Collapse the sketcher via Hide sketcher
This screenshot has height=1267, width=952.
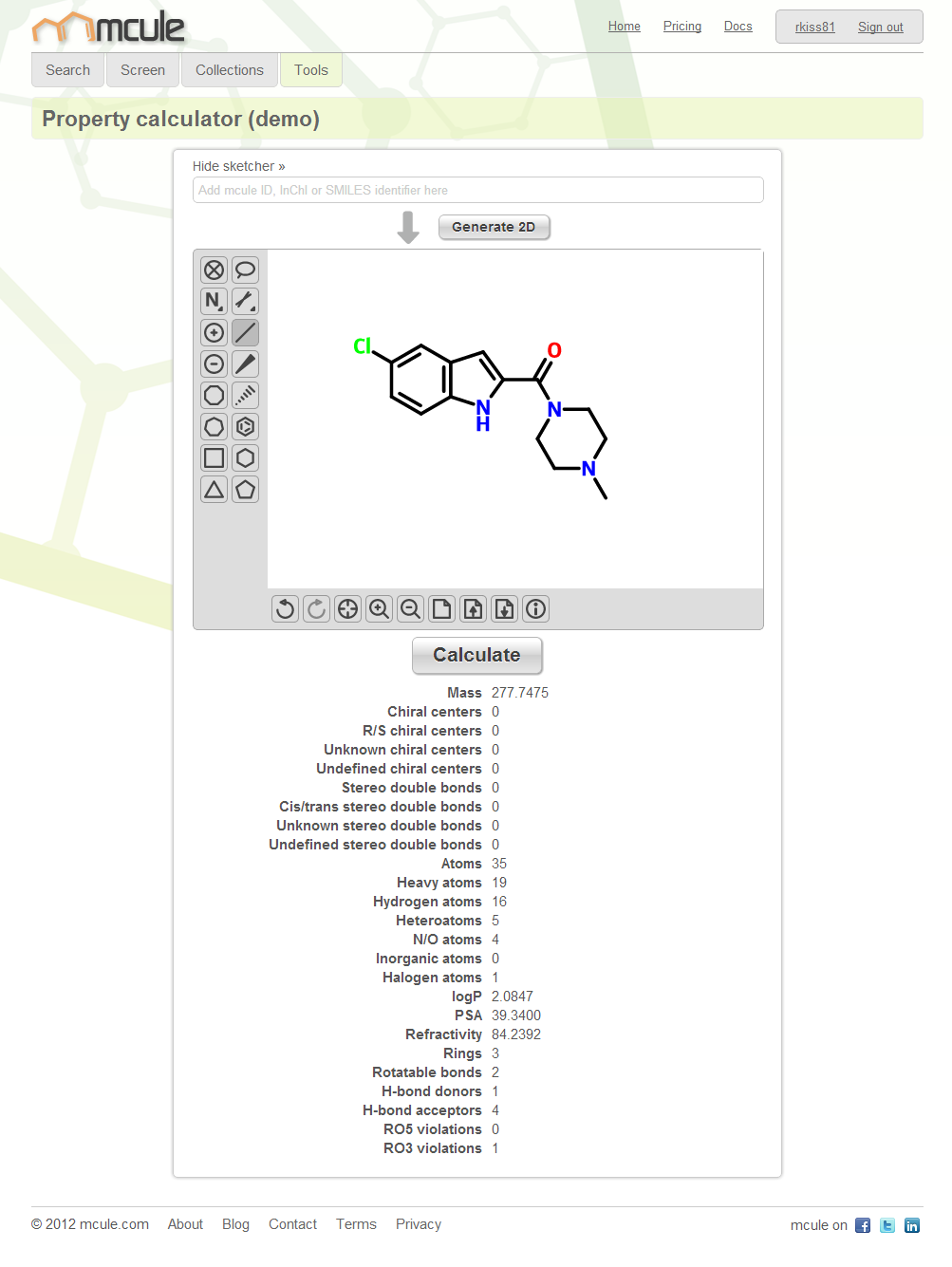coord(238,166)
